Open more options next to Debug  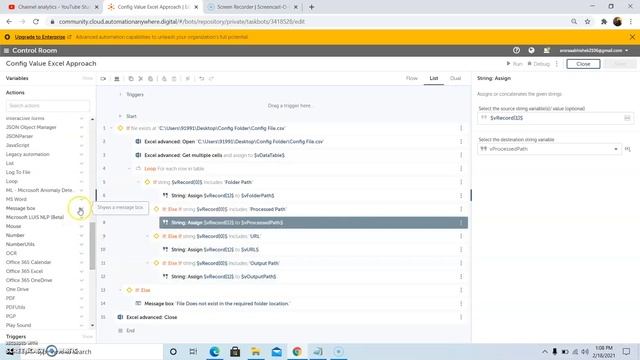pos(557,64)
